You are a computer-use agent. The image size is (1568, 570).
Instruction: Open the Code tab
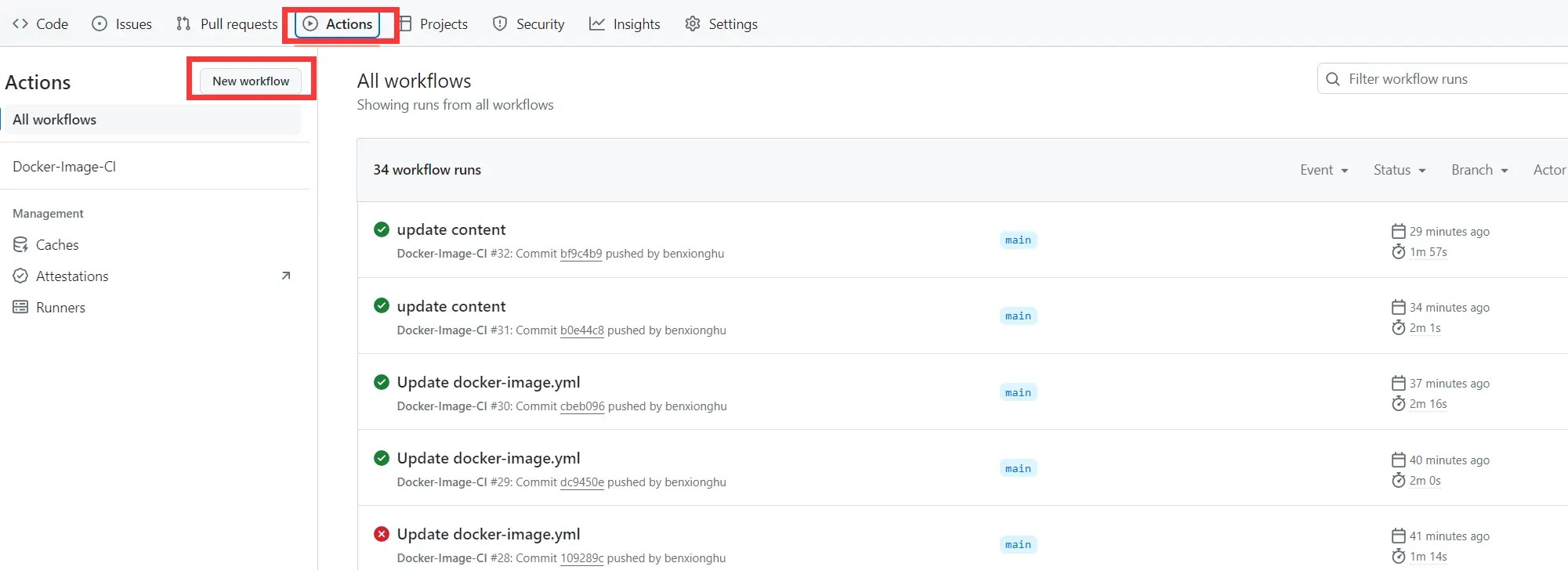pyautogui.click(x=40, y=24)
